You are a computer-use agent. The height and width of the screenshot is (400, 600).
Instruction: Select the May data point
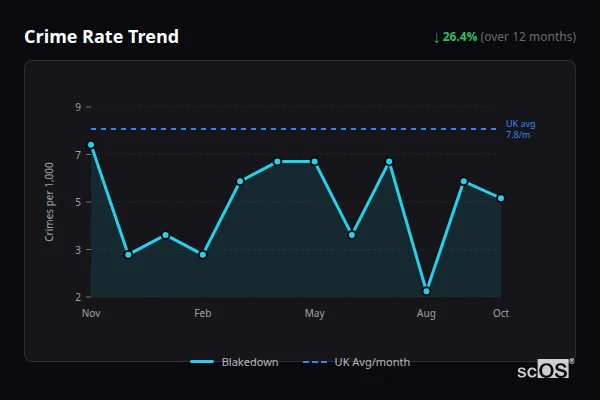[315, 162]
